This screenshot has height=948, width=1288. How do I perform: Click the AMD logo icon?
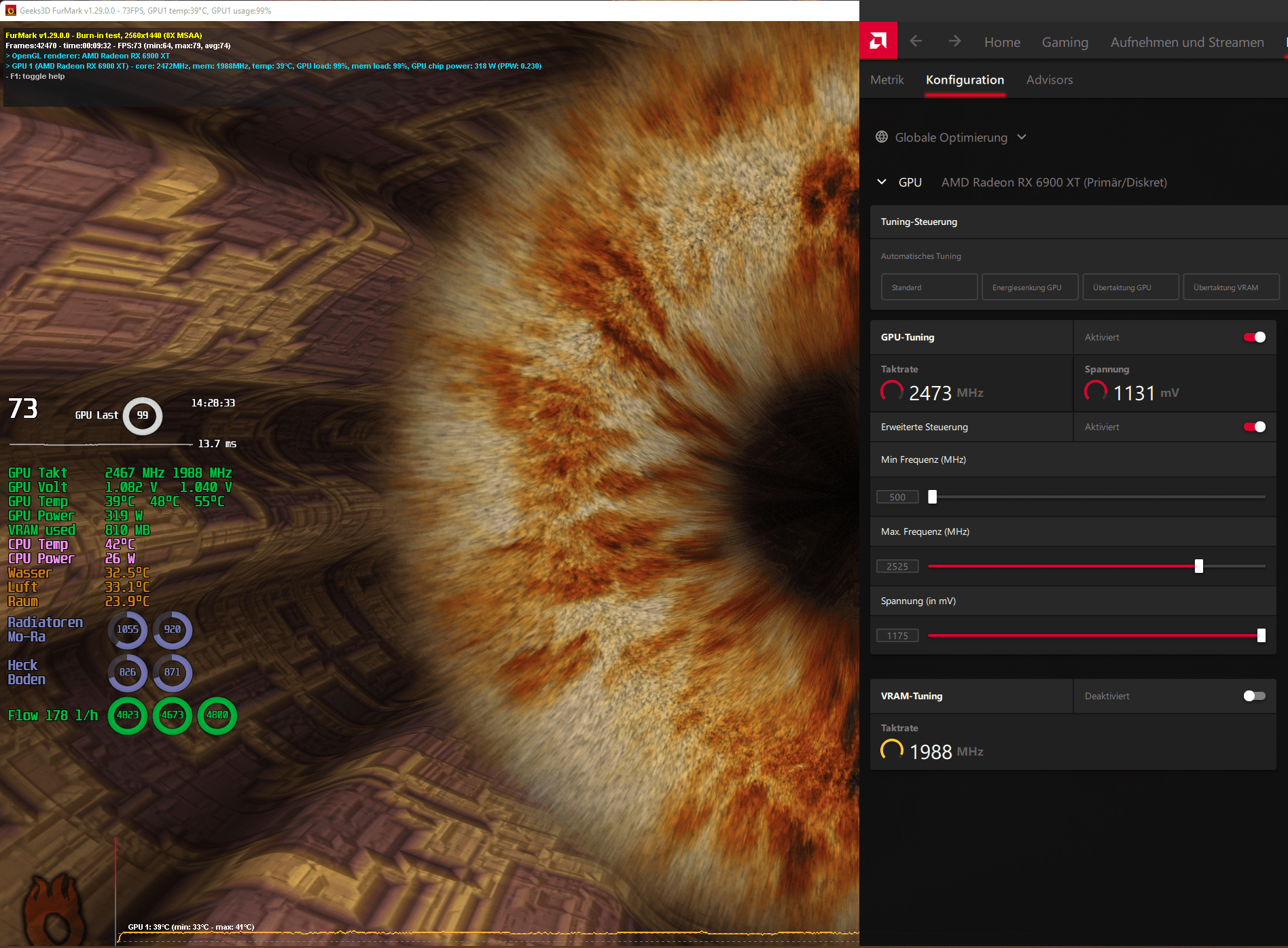pyautogui.click(x=878, y=41)
